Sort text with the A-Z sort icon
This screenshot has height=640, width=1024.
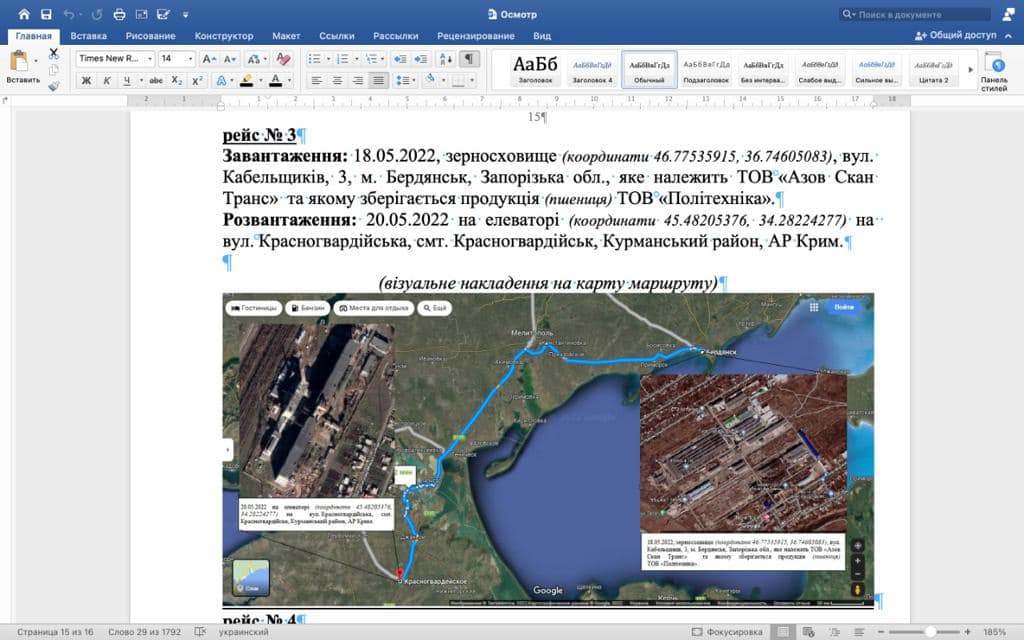446,59
